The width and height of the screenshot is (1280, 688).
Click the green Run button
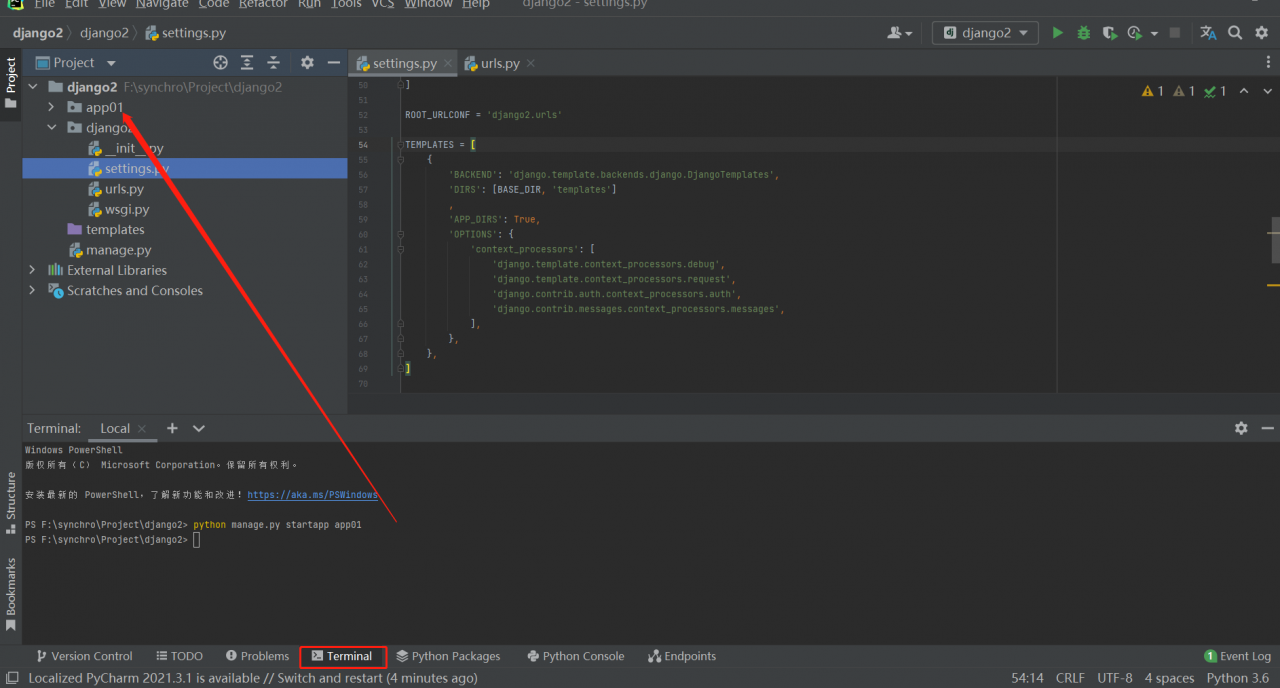(1057, 33)
